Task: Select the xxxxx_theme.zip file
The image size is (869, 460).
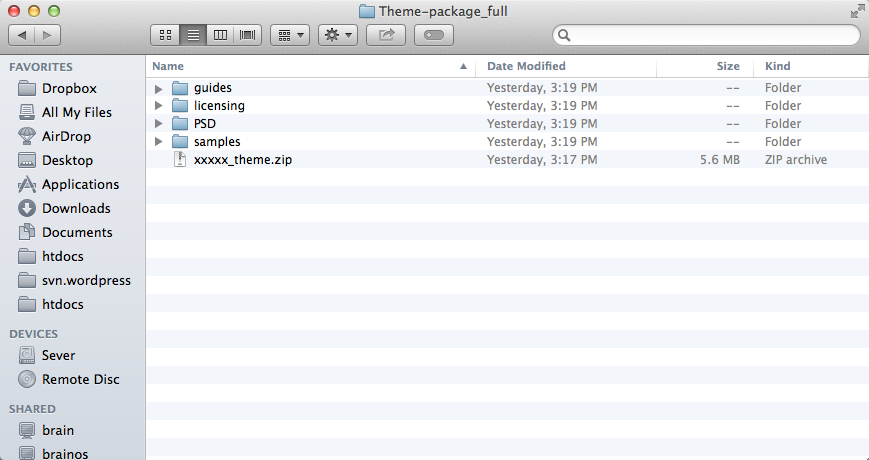Action: click(242, 160)
